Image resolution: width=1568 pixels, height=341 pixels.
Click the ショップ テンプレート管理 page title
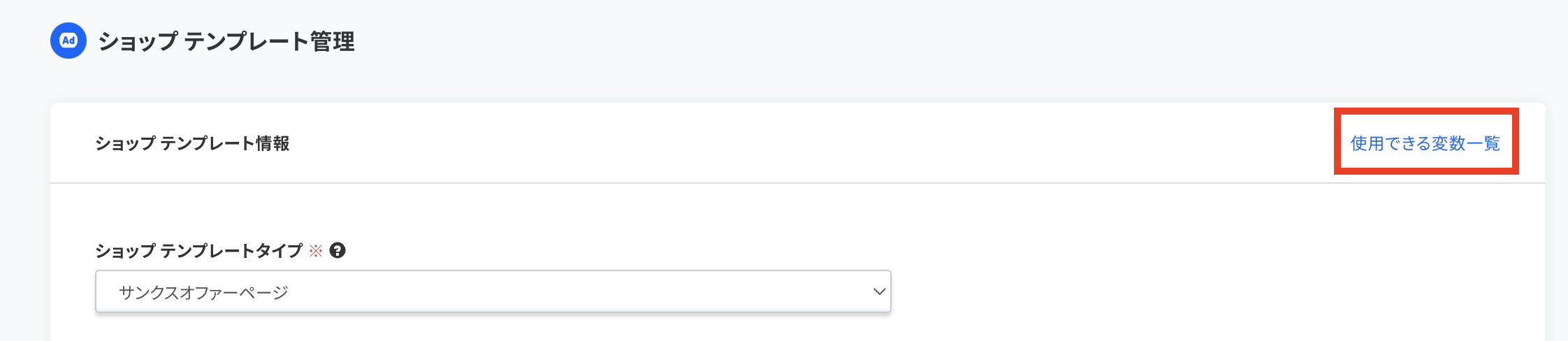click(x=226, y=41)
